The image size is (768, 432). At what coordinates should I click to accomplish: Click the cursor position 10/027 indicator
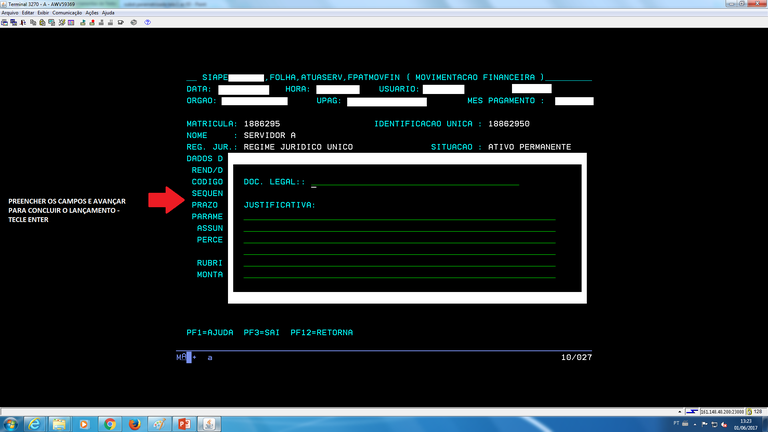click(x=576, y=358)
